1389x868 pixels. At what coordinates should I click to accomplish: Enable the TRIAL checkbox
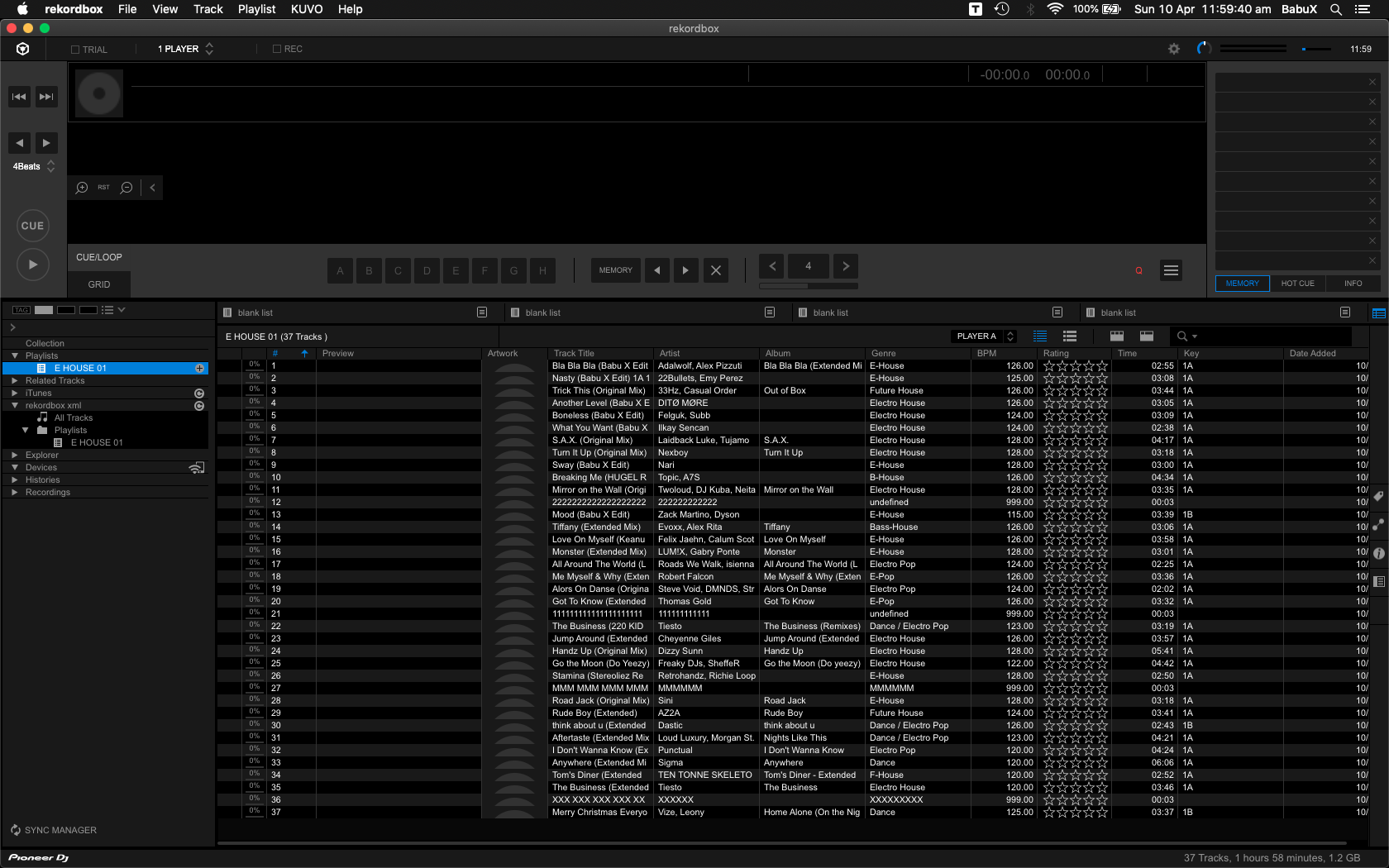[75, 50]
